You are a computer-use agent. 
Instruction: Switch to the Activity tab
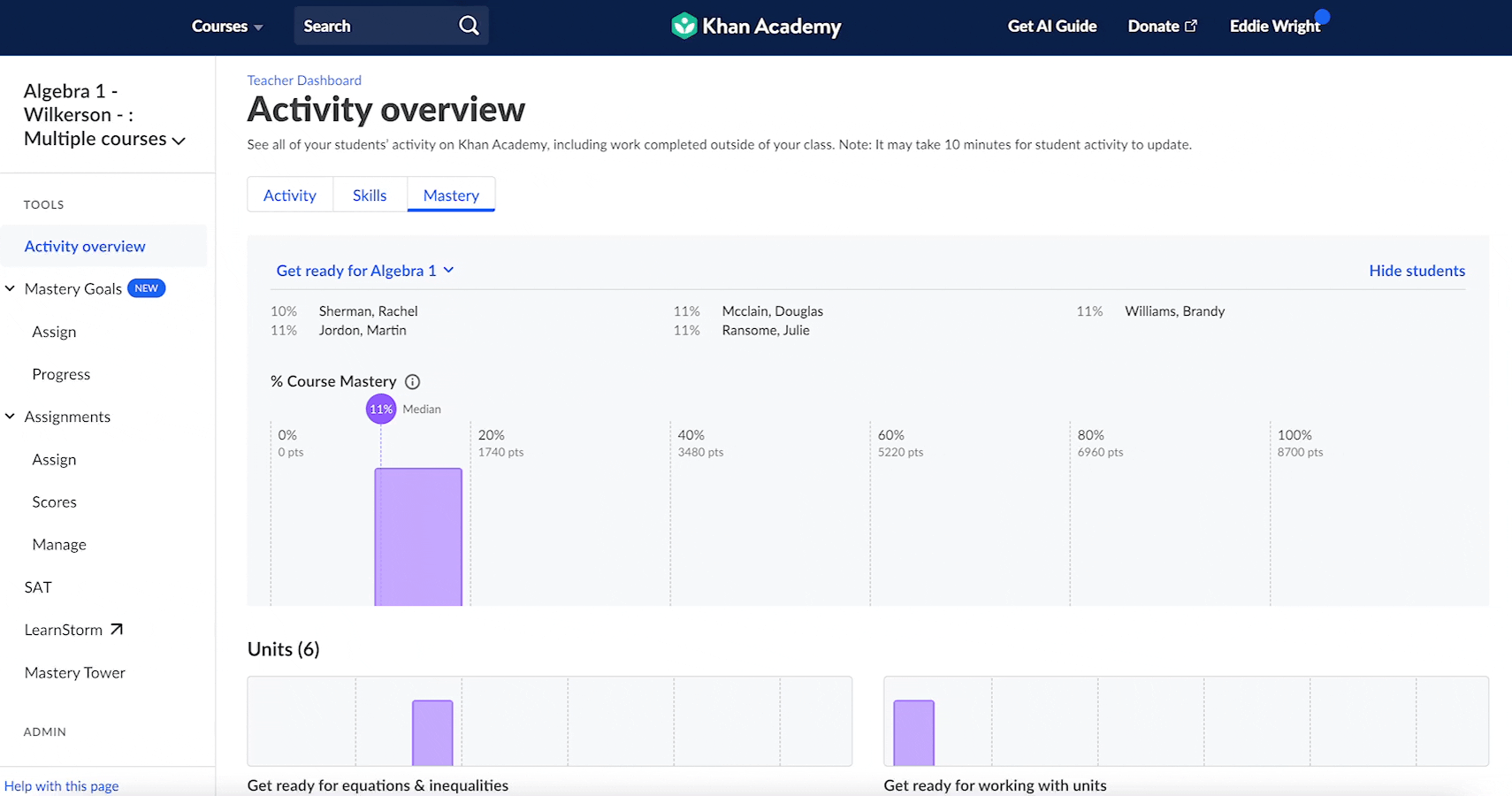[290, 195]
